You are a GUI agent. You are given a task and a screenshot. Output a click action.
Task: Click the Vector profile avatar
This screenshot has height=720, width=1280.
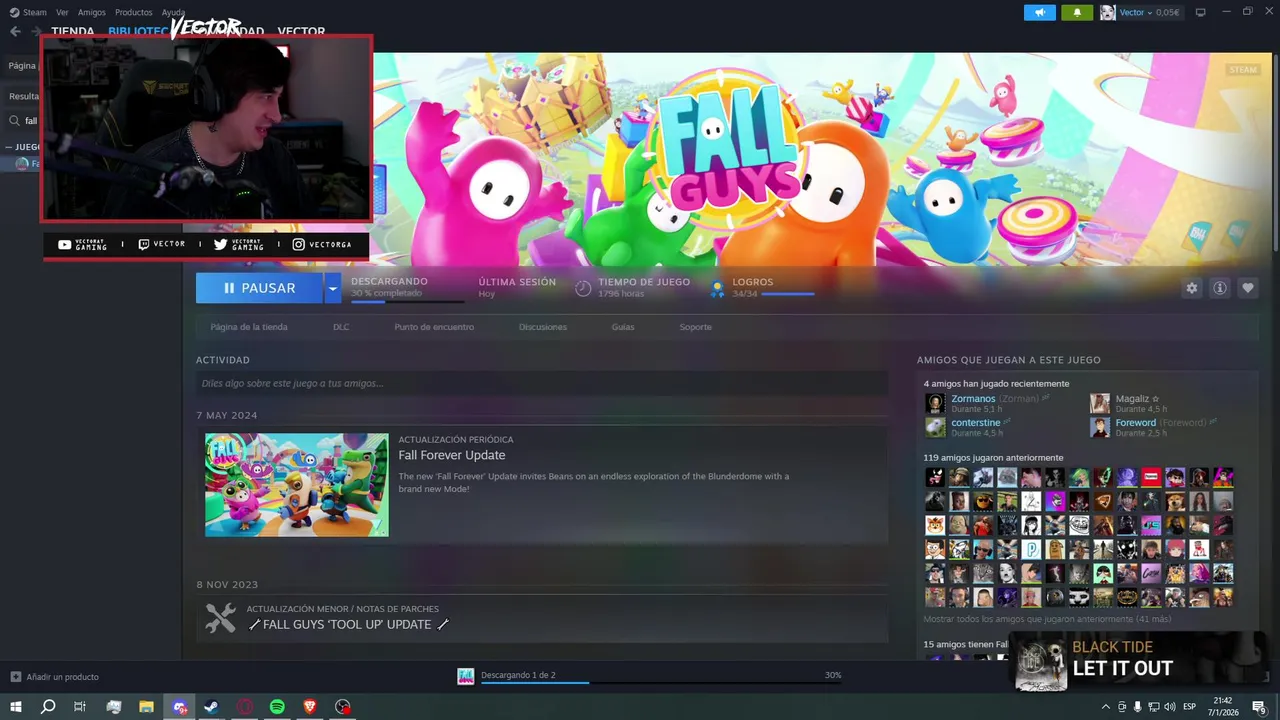pos(1108,12)
